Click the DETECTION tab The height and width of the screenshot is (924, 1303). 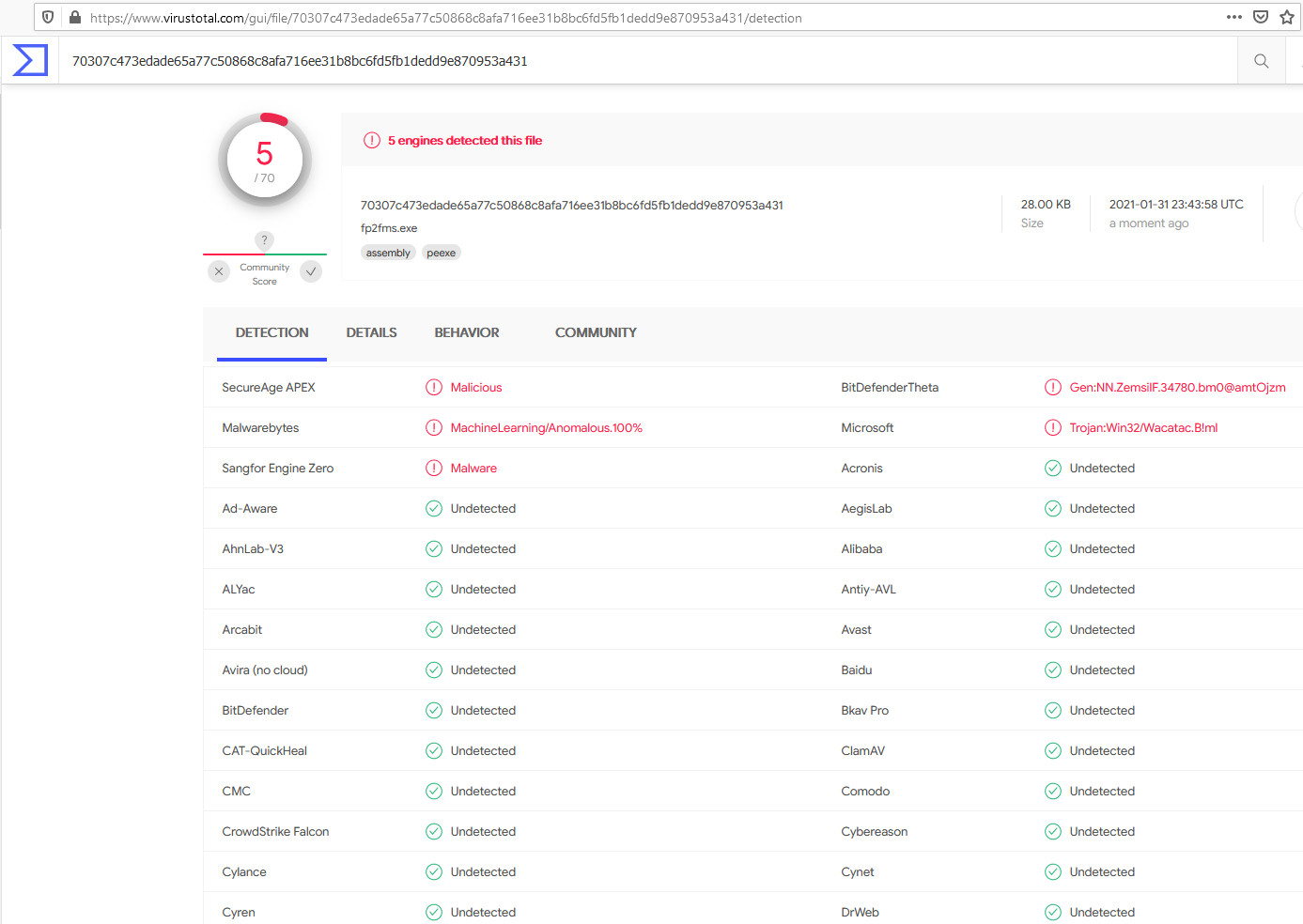(271, 332)
